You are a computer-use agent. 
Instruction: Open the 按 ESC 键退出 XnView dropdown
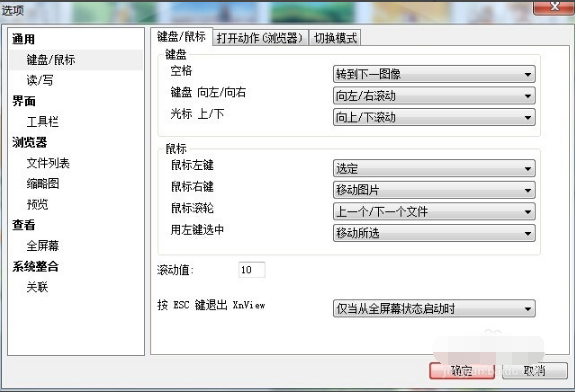(x=434, y=309)
